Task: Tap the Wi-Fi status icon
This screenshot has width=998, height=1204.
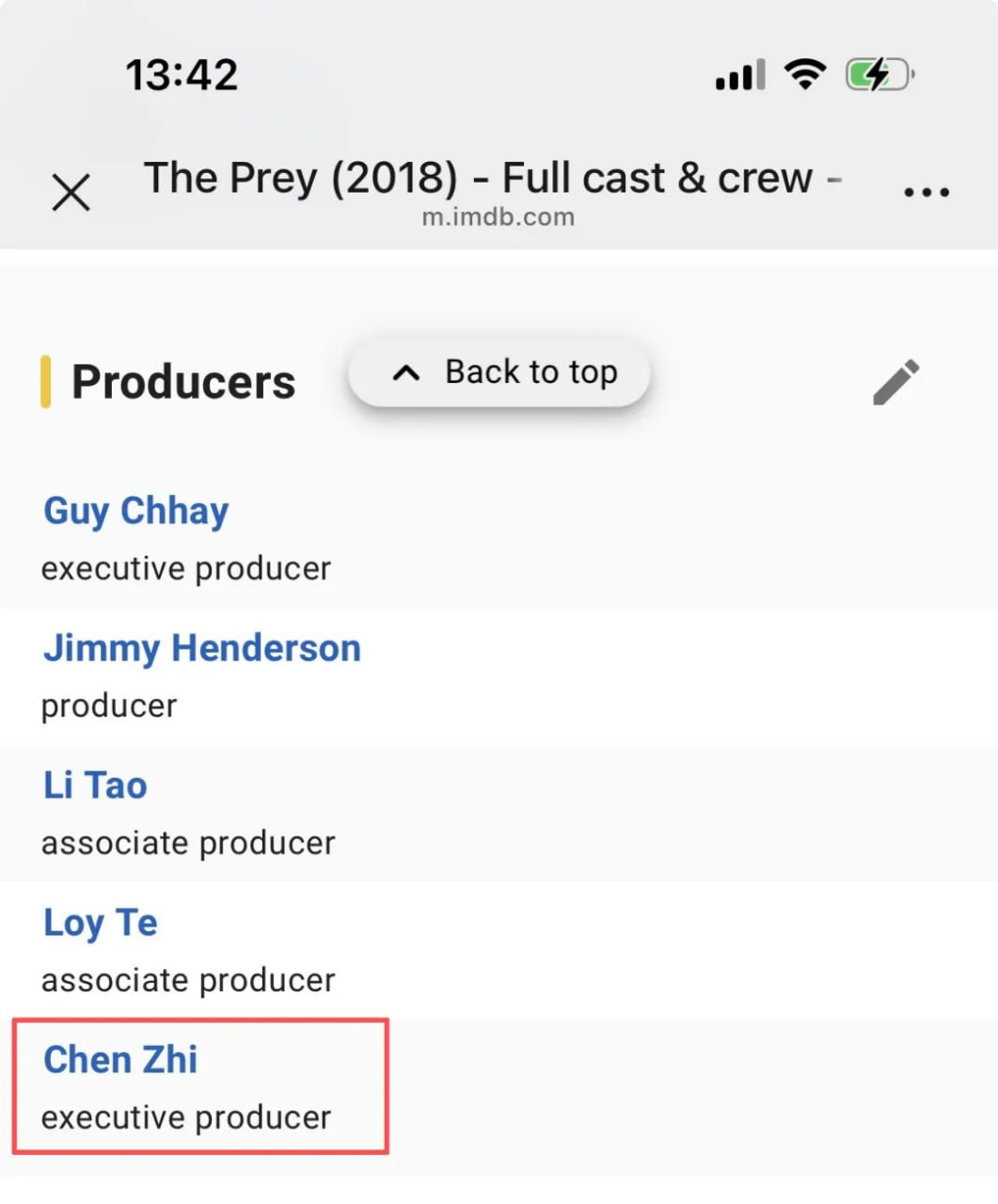Action: (805, 74)
